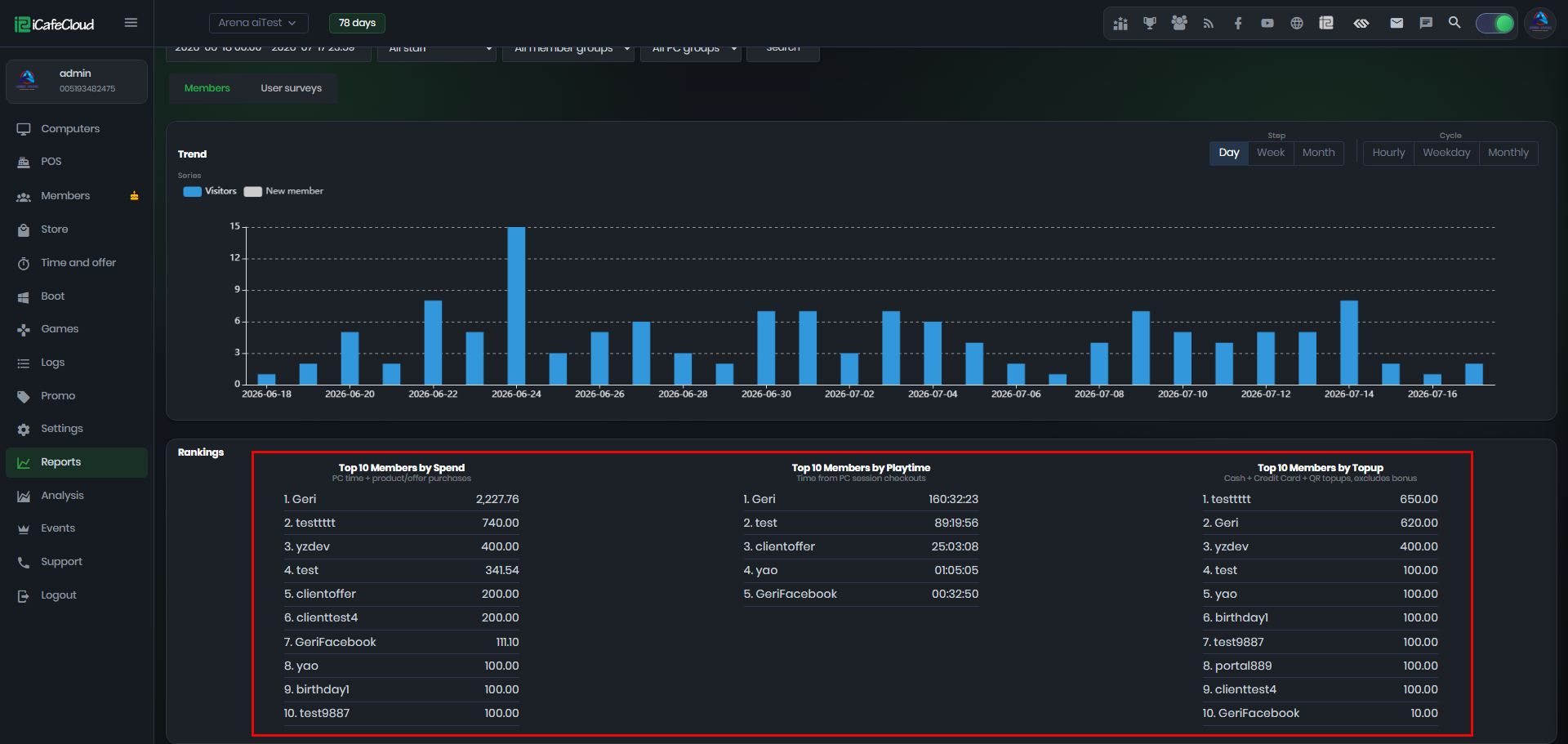Select the Week step button
1568x744 pixels.
pyautogui.click(x=1271, y=153)
